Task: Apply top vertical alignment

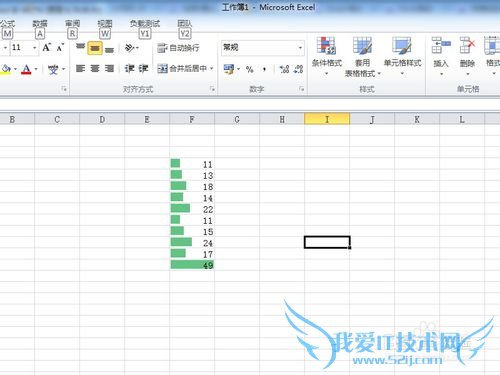Action: (80, 48)
